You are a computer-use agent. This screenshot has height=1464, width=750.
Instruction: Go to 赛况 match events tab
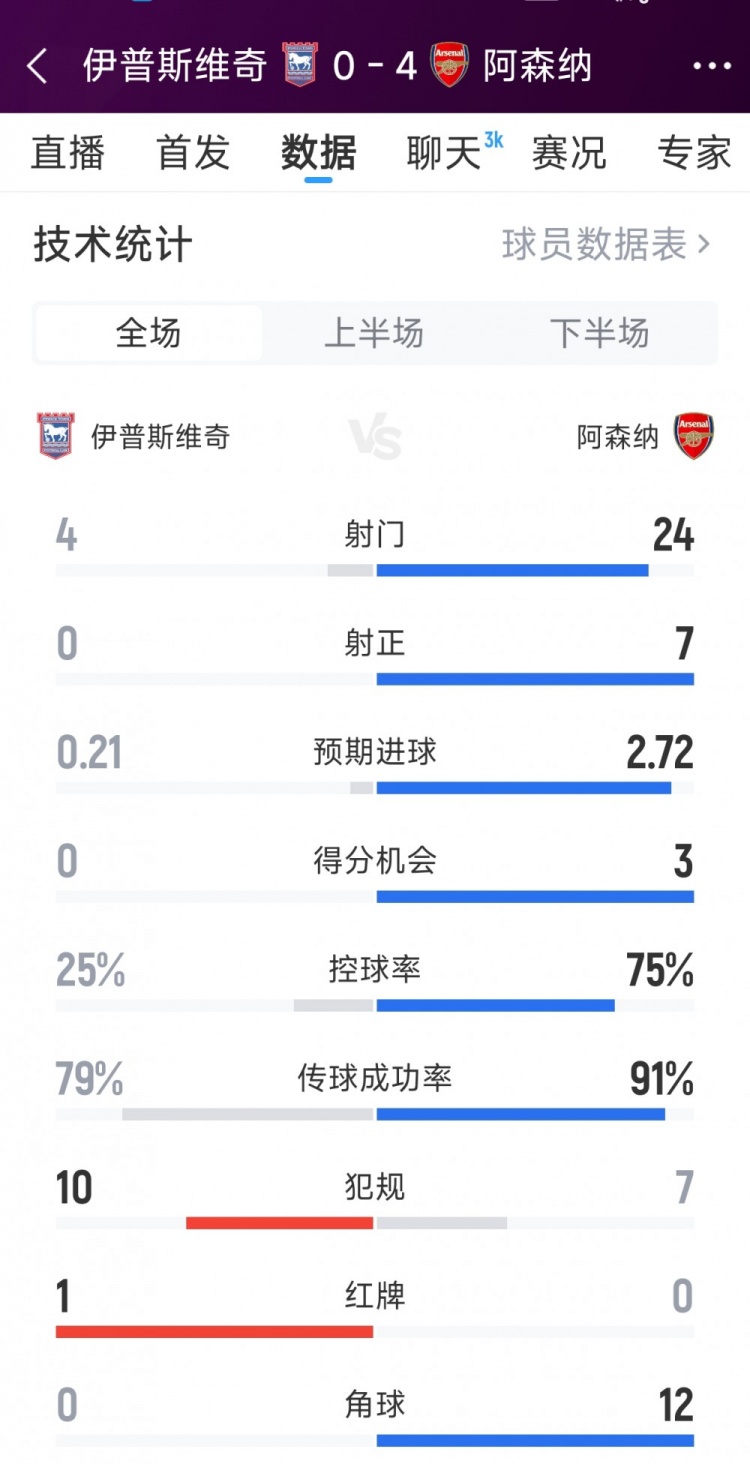[569, 153]
